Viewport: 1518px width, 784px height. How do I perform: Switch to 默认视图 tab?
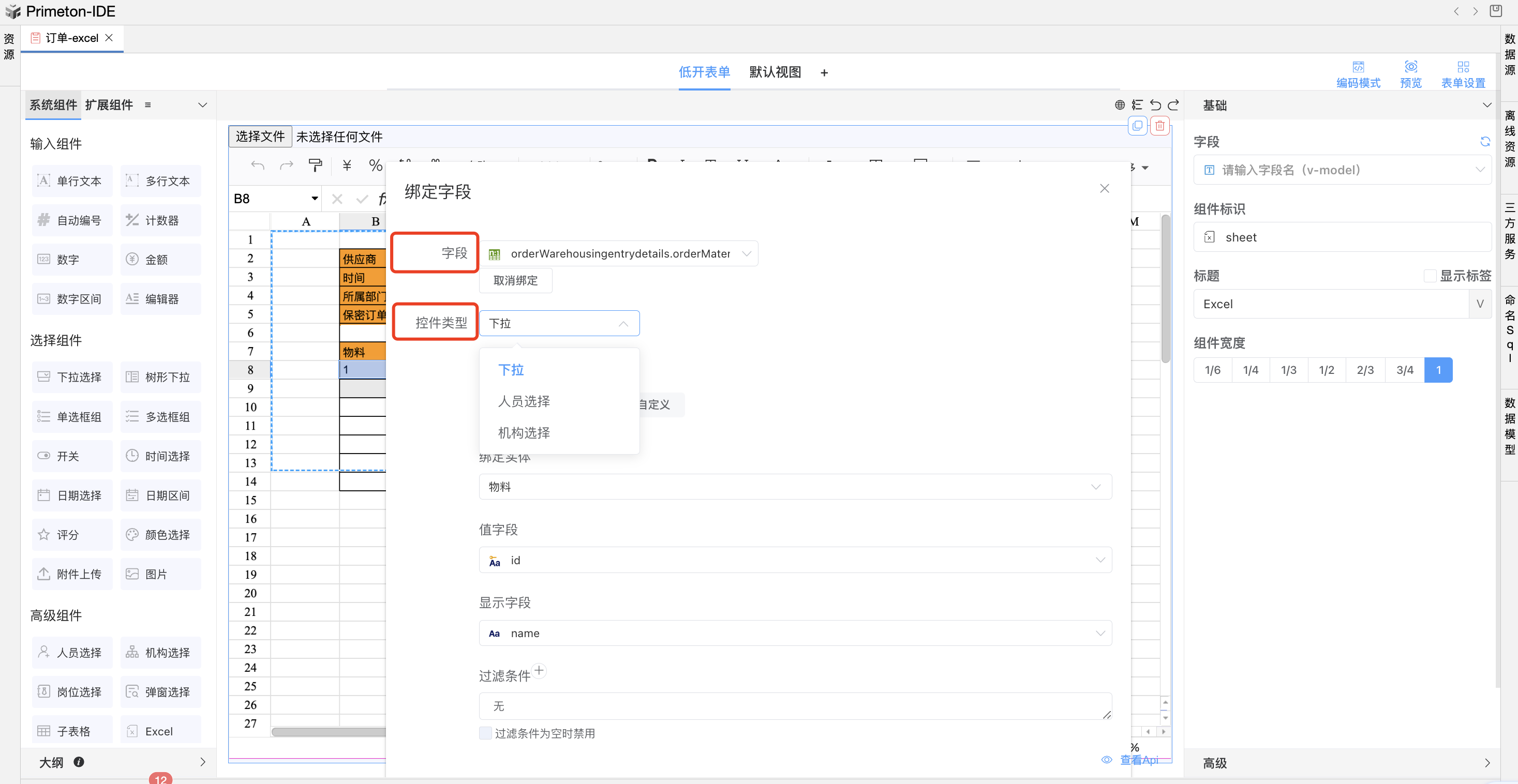coord(775,72)
